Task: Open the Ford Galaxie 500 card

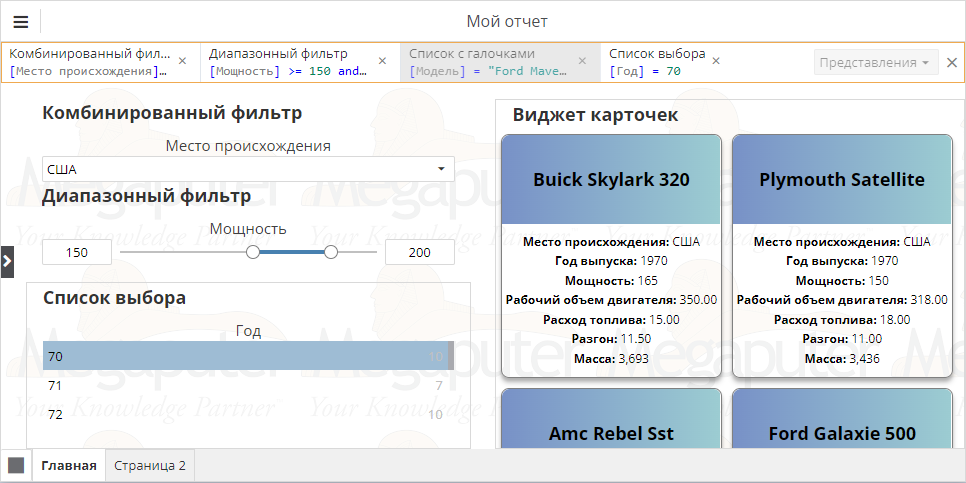Action: point(842,419)
